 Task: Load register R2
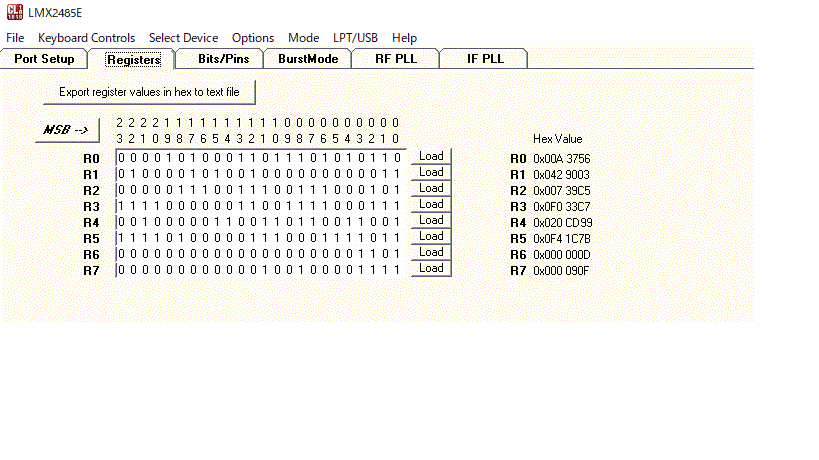431,188
